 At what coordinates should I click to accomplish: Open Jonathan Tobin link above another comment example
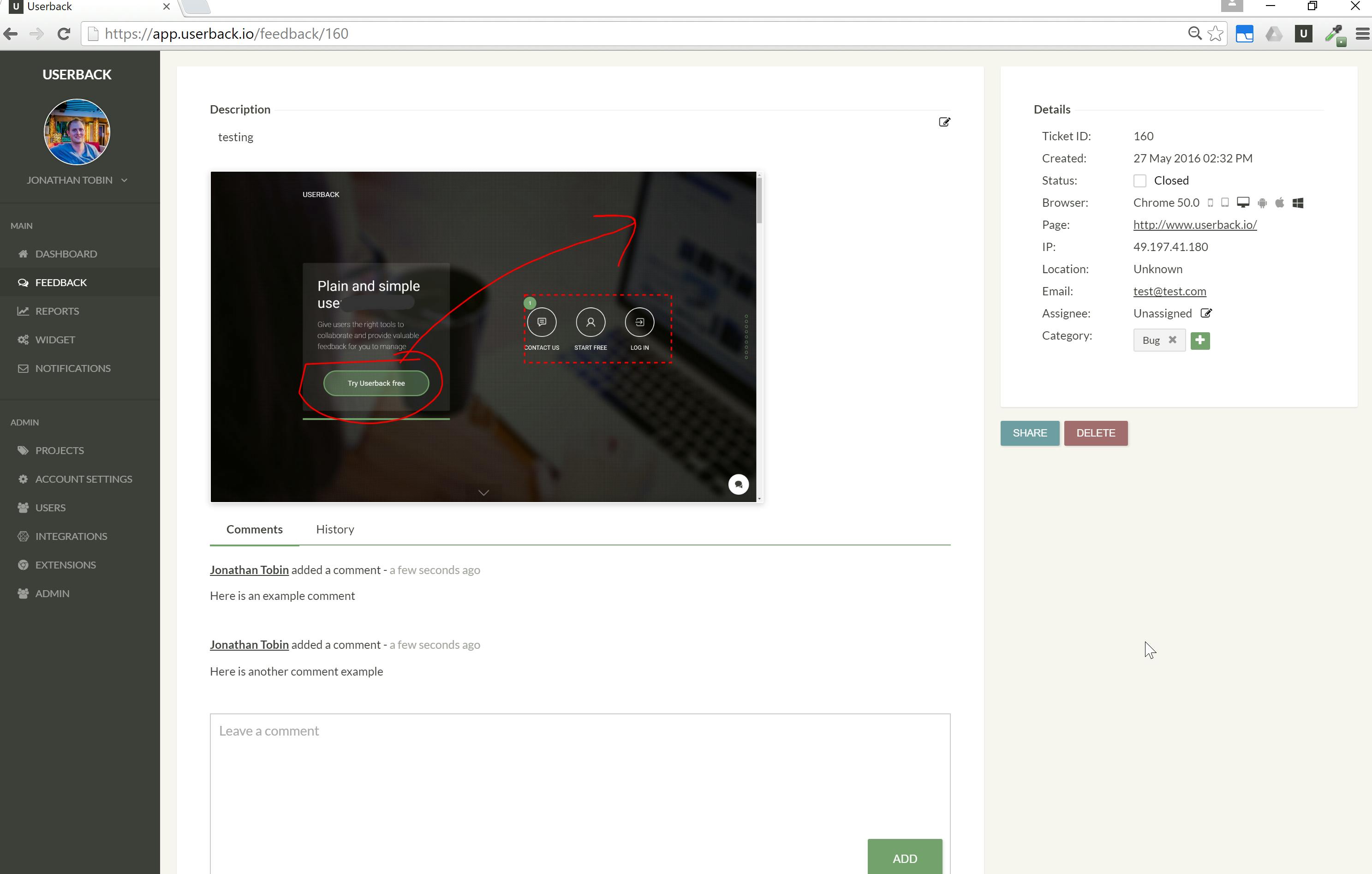pyautogui.click(x=249, y=644)
